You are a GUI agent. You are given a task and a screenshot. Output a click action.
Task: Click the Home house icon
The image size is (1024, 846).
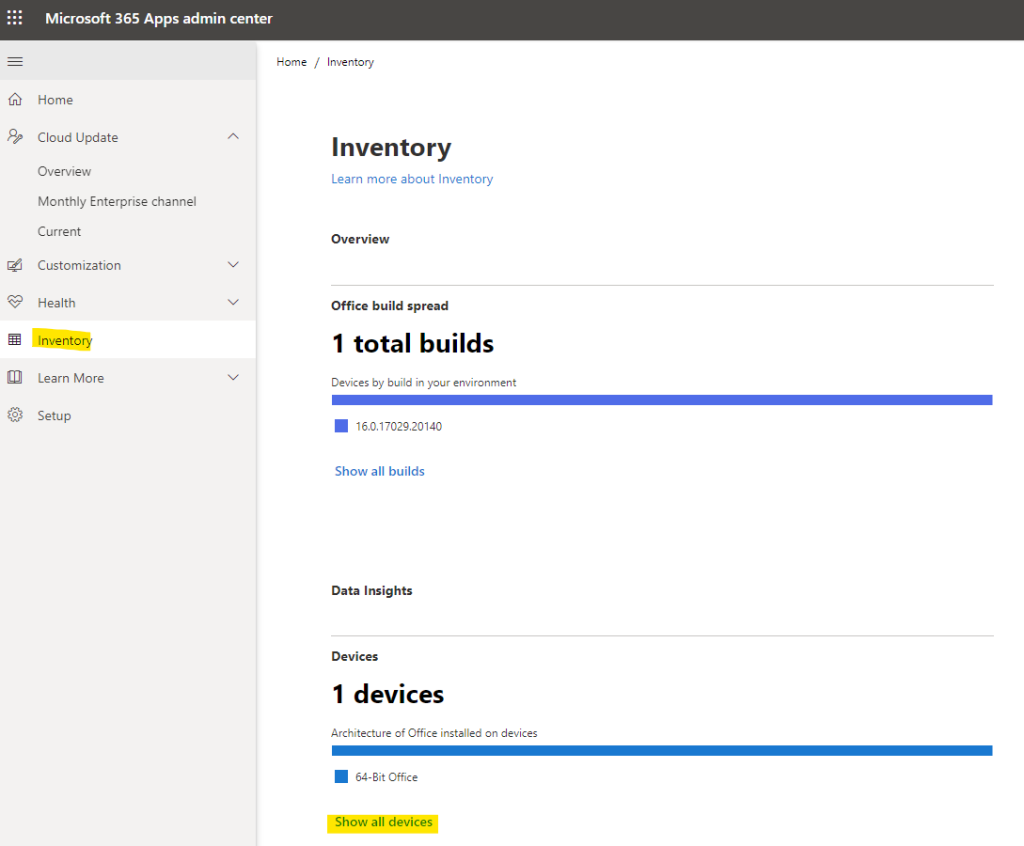coord(15,99)
